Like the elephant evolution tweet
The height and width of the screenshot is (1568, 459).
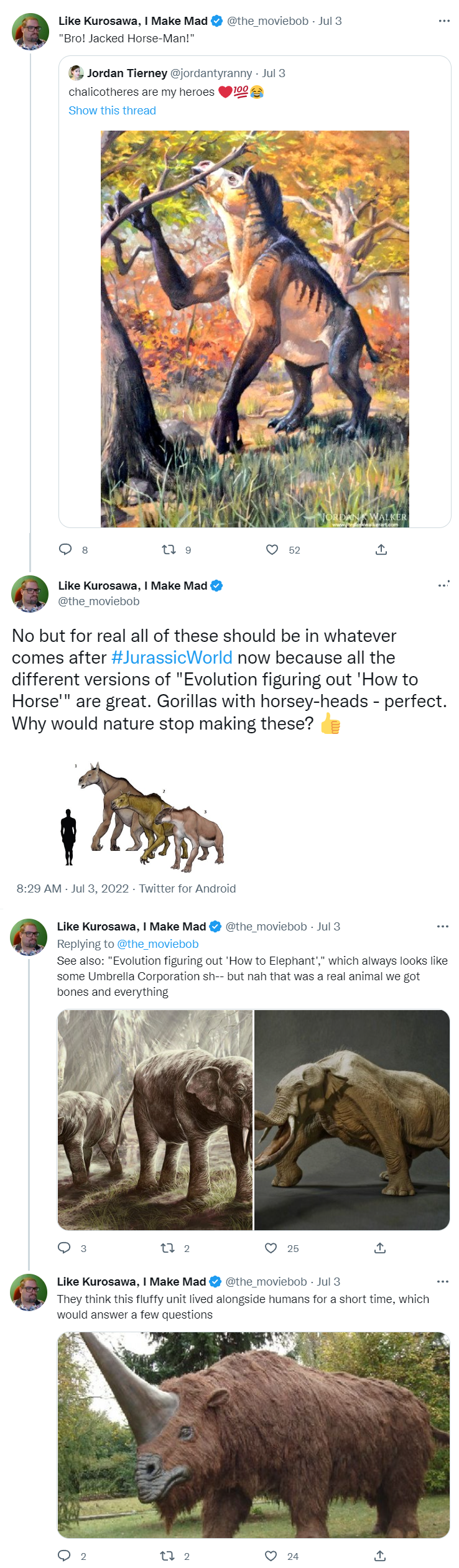pos(271,1248)
